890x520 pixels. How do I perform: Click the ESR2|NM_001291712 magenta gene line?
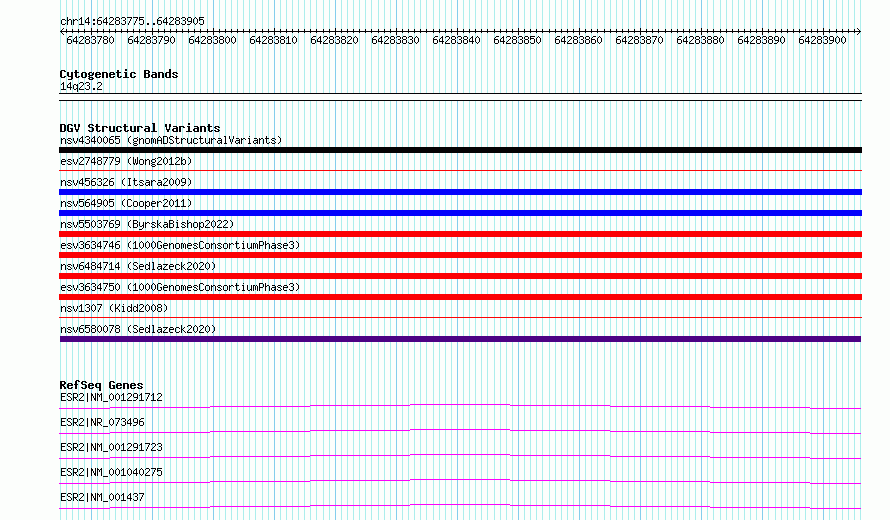[460, 406]
